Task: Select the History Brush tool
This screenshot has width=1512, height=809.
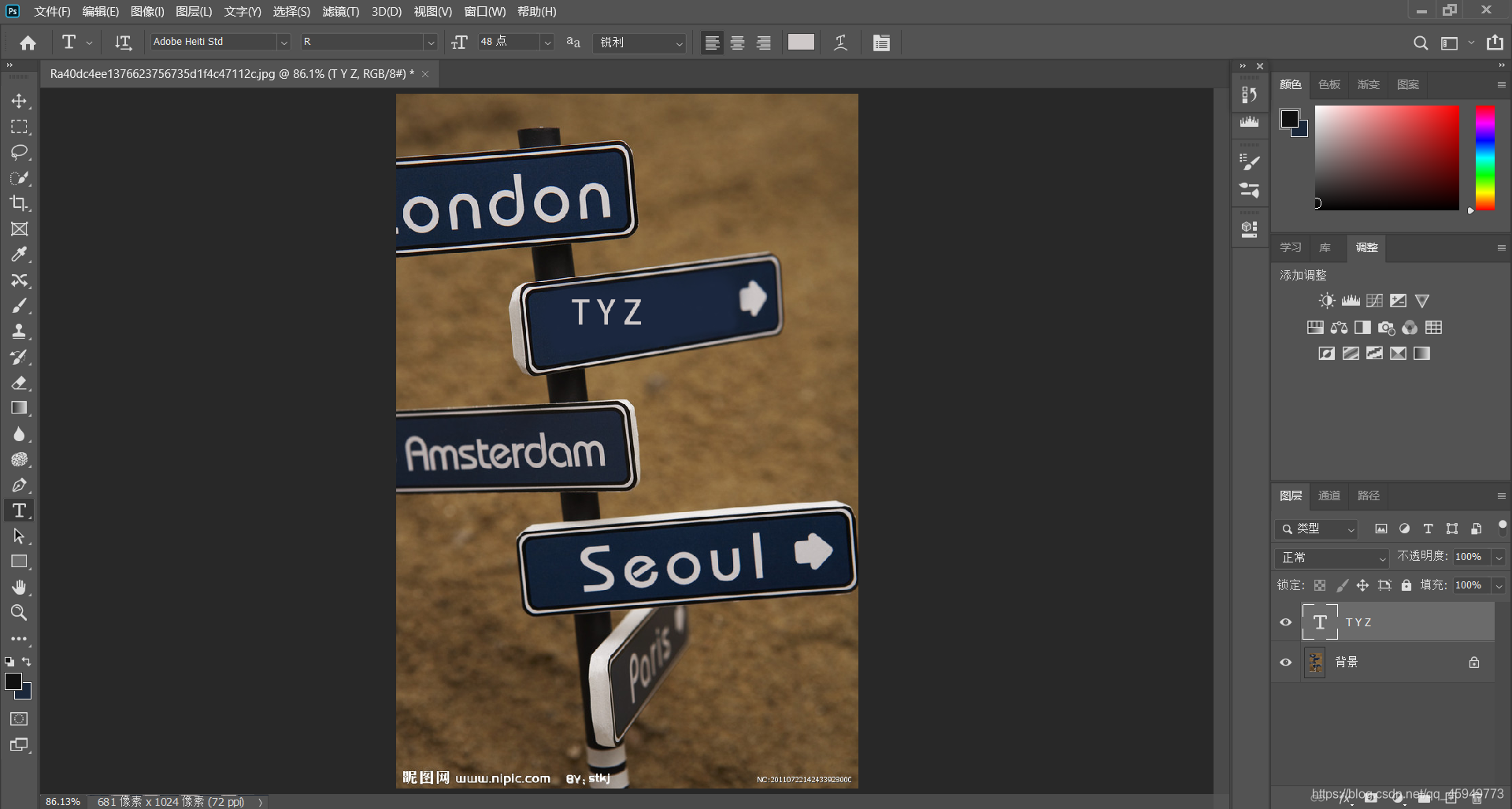Action: point(19,357)
